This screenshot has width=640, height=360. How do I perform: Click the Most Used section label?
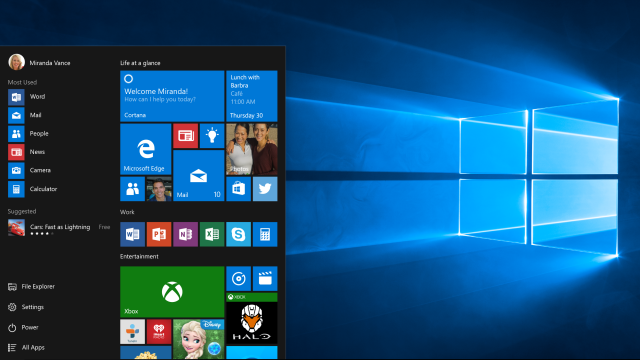click(22, 82)
